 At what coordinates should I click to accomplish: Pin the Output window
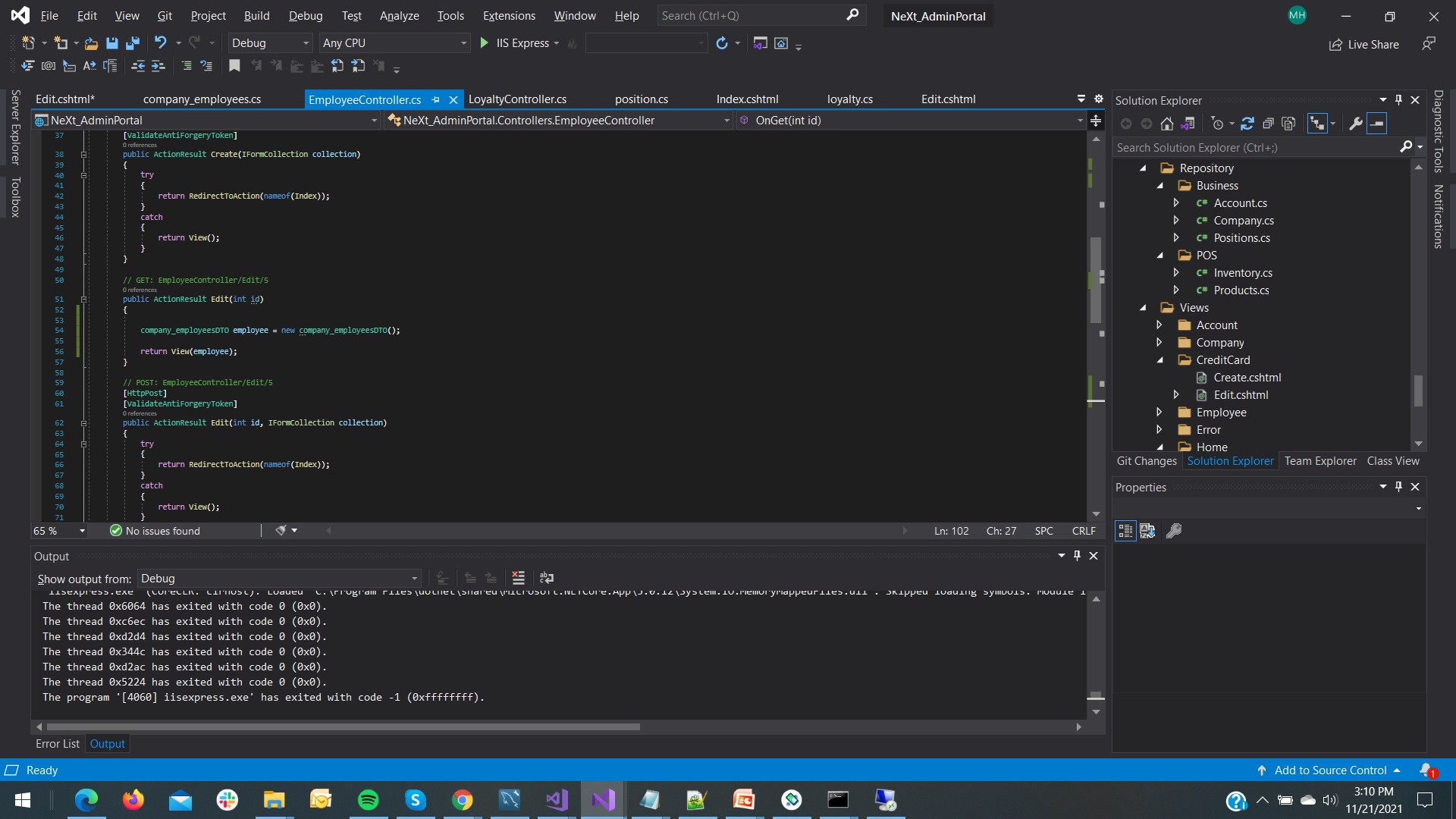pyautogui.click(x=1076, y=556)
